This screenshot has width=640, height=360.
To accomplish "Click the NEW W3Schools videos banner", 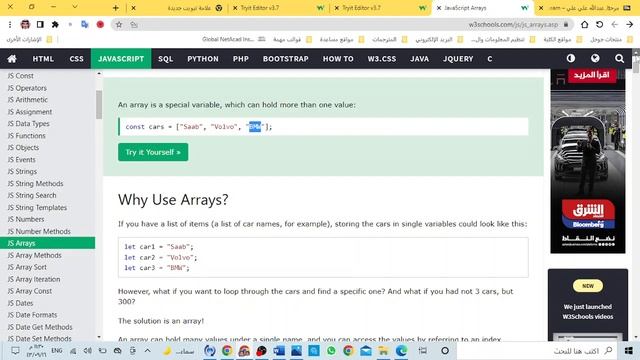I will [x=587, y=304].
